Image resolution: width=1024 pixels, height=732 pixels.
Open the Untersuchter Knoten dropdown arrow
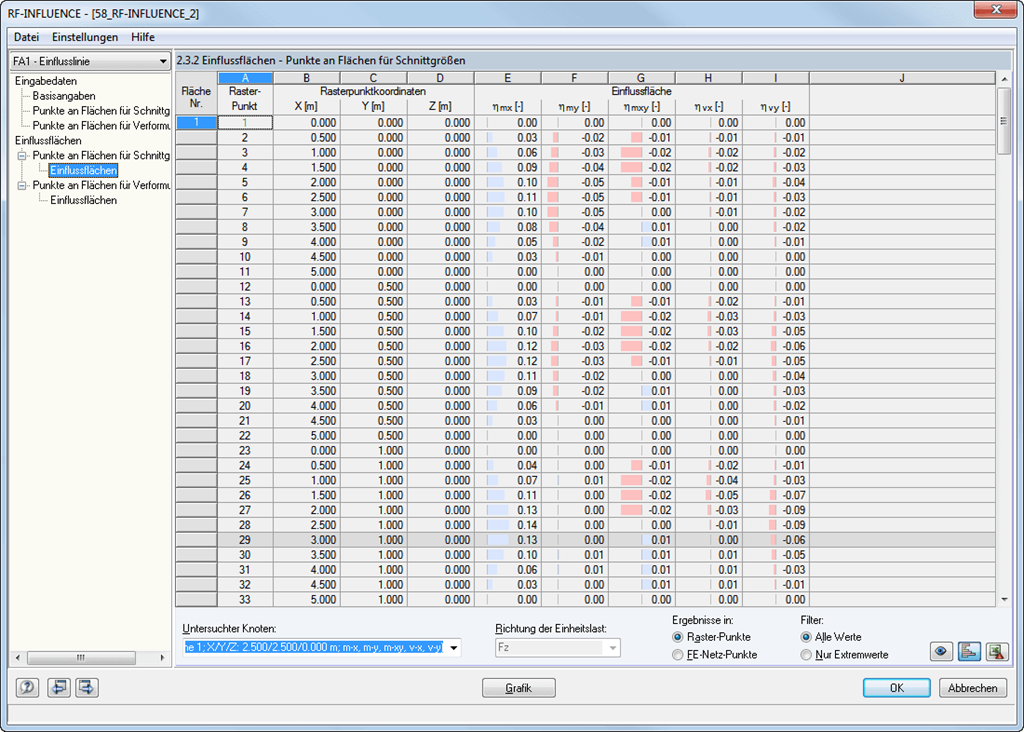tap(454, 648)
